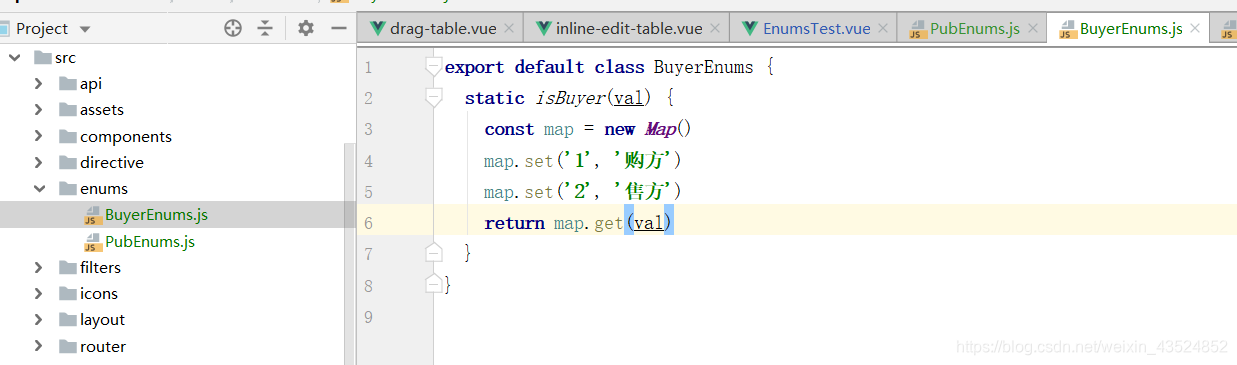Close the BuyerEnums.js tab
The width and height of the screenshot is (1237, 365).
(x=1195, y=29)
